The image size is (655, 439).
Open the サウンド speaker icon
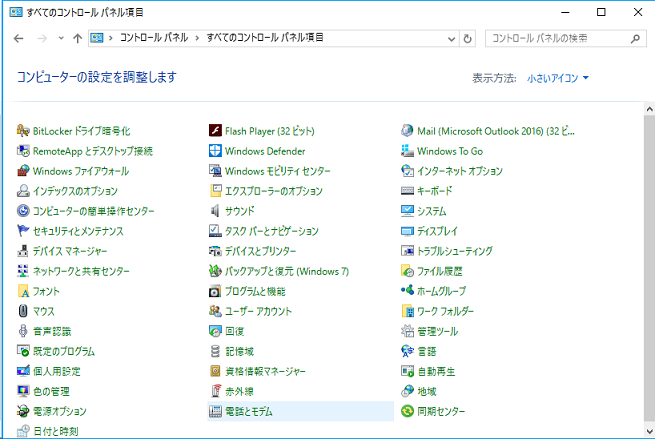(215, 211)
